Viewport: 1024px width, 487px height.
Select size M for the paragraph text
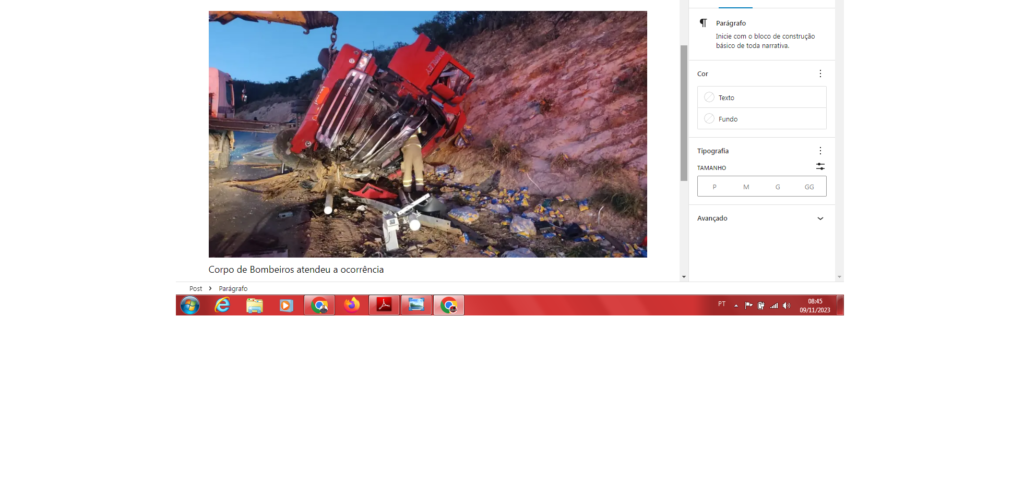point(746,187)
